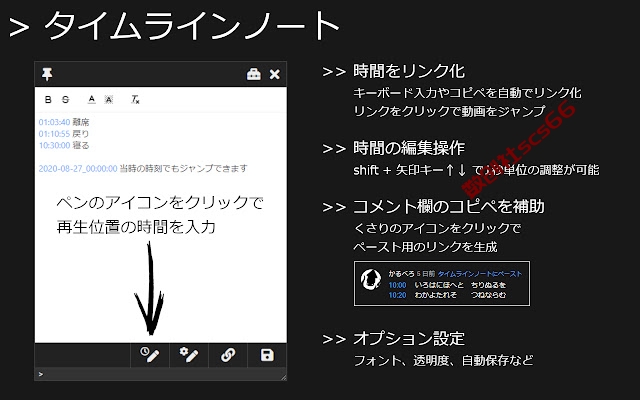640x400 pixels.
Task: Toggle bold formatting (B)
Action: [x=48, y=99]
